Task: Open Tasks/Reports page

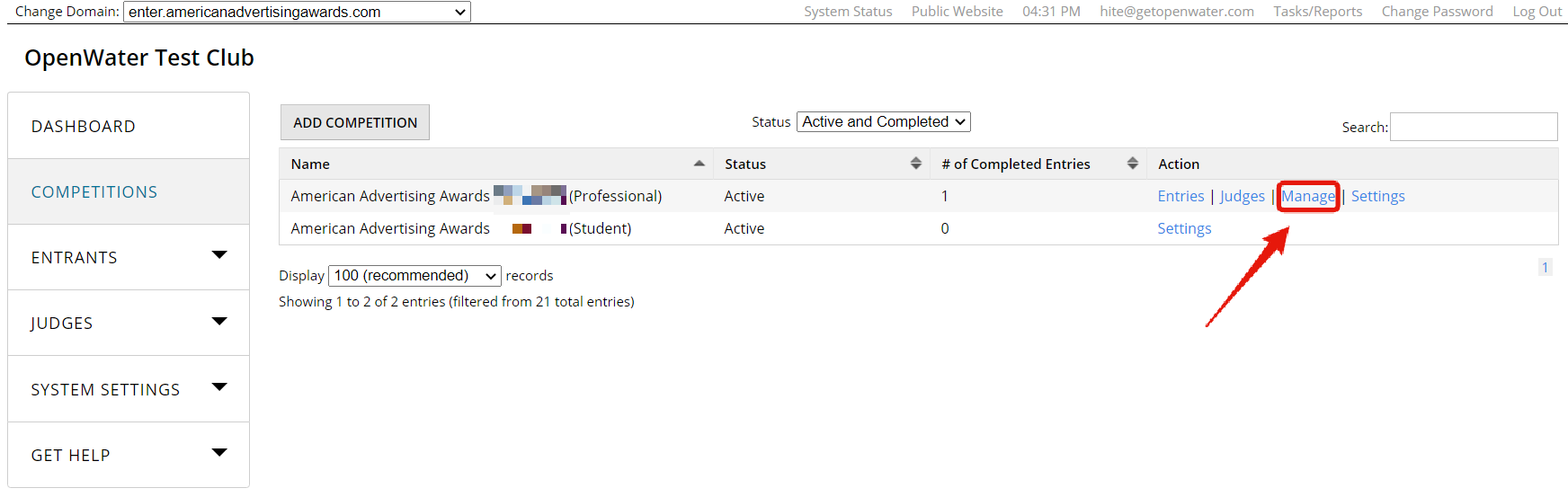Action: tap(1317, 12)
